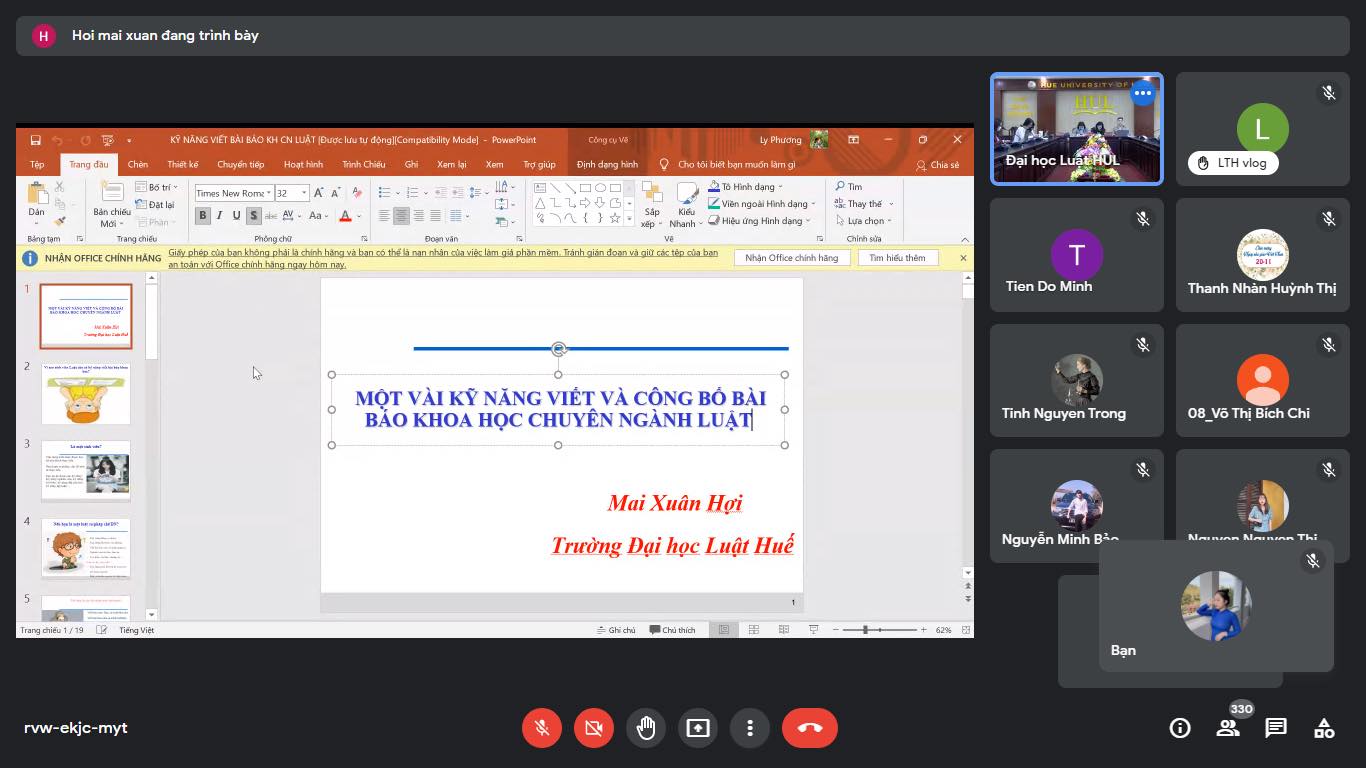Open the chat panel icon
The width and height of the screenshot is (1366, 768).
tap(1275, 728)
